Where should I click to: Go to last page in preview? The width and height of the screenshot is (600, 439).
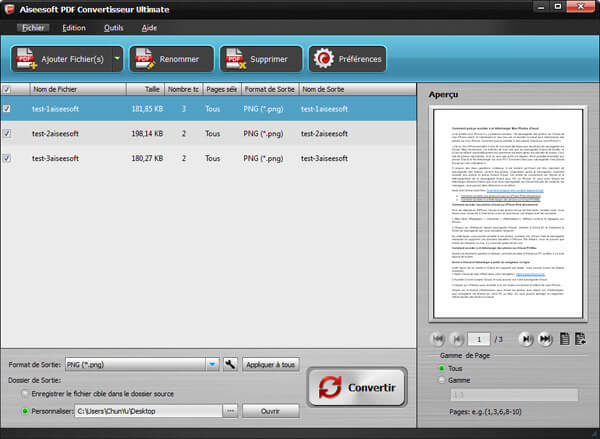tap(545, 339)
